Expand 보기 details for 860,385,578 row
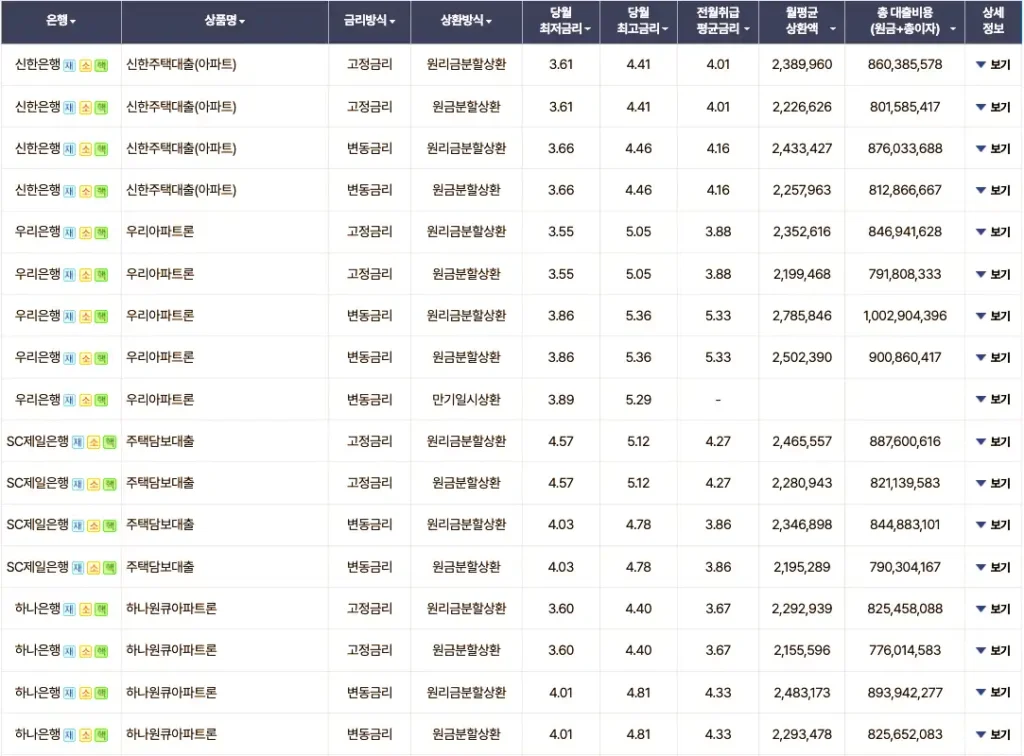The image size is (1024, 756). [x=993, y=65]
